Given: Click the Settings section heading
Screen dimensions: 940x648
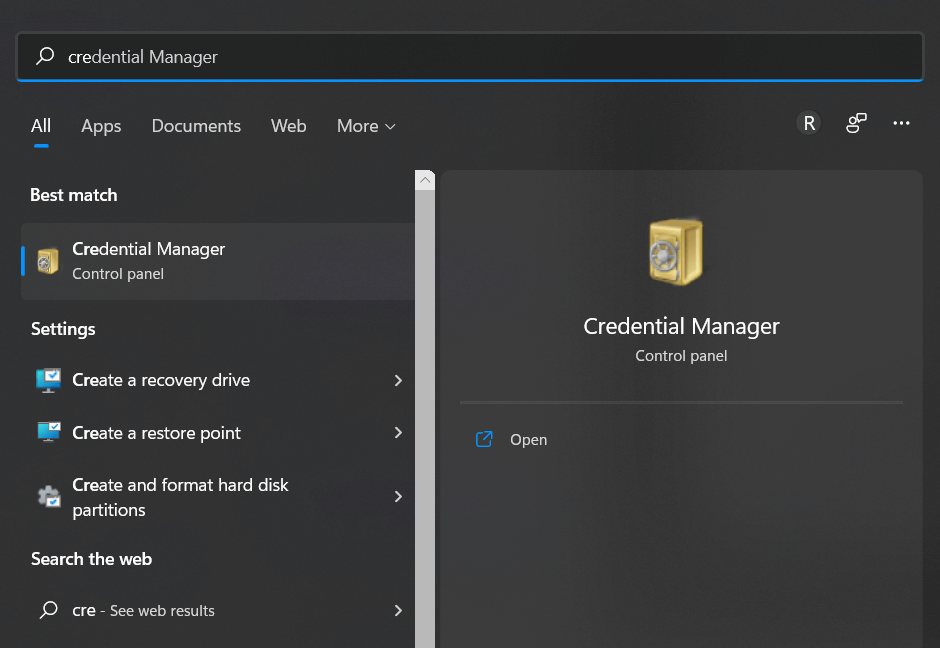Looking at the screenshot, I should (x=63, y=329).
